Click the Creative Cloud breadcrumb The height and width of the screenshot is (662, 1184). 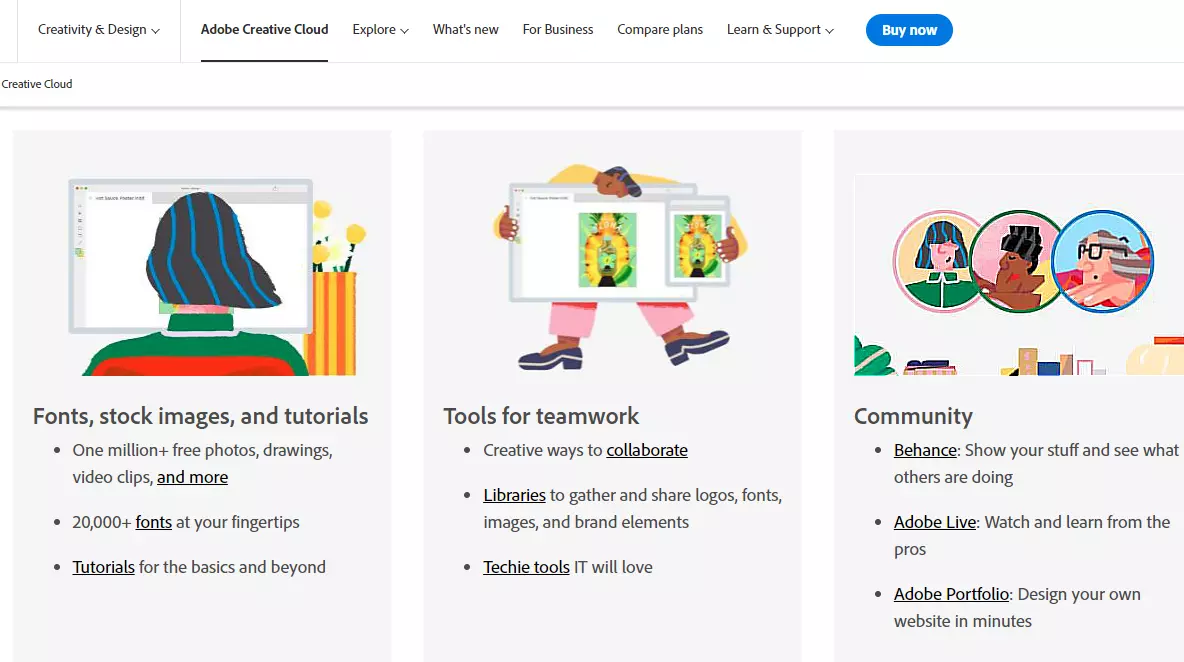click(x=37, y=84)
